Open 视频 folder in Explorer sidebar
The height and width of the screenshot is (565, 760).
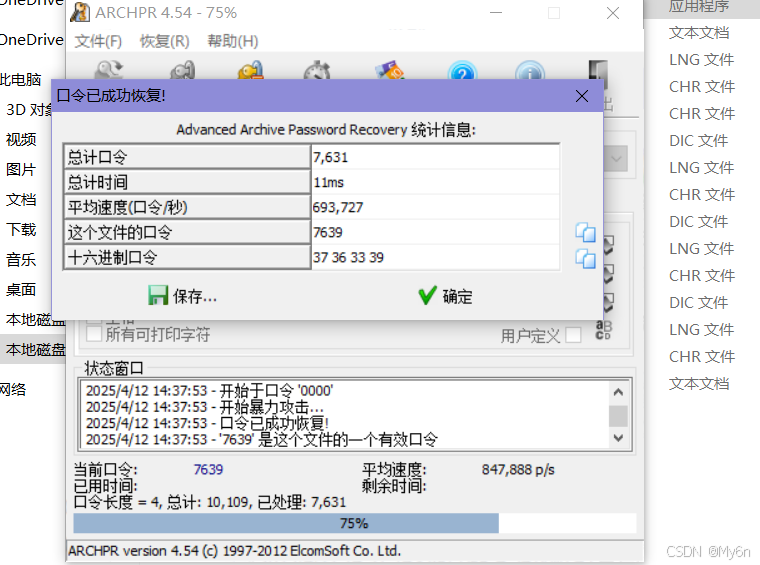(21, 140)
